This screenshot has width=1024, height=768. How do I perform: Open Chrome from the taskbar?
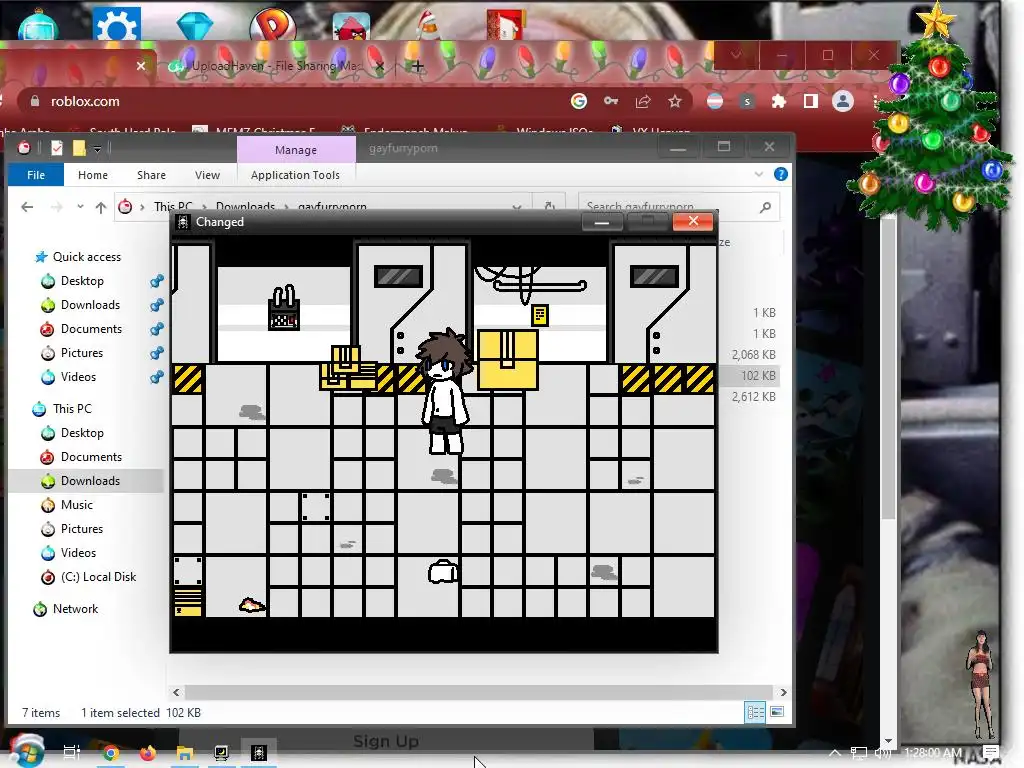[111, 753]
